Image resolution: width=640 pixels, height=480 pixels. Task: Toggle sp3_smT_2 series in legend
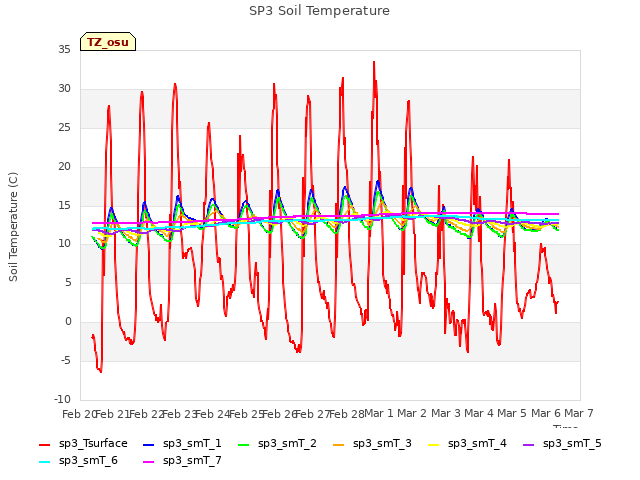point(277,444)
